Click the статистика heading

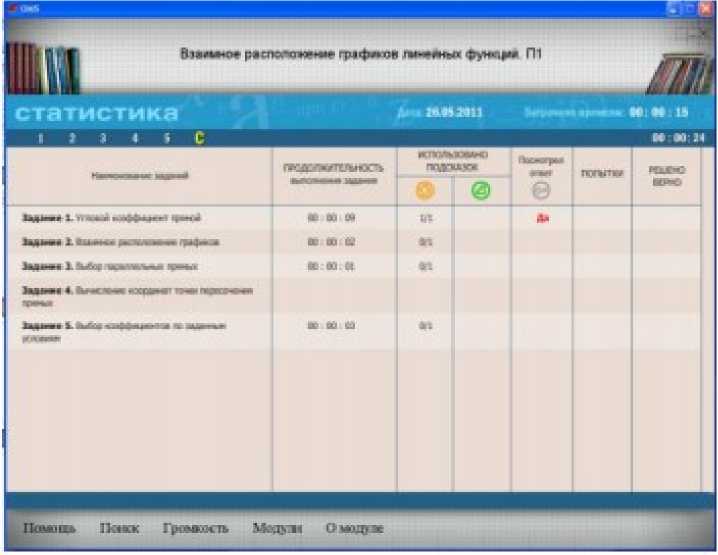[x=96, y=113]
